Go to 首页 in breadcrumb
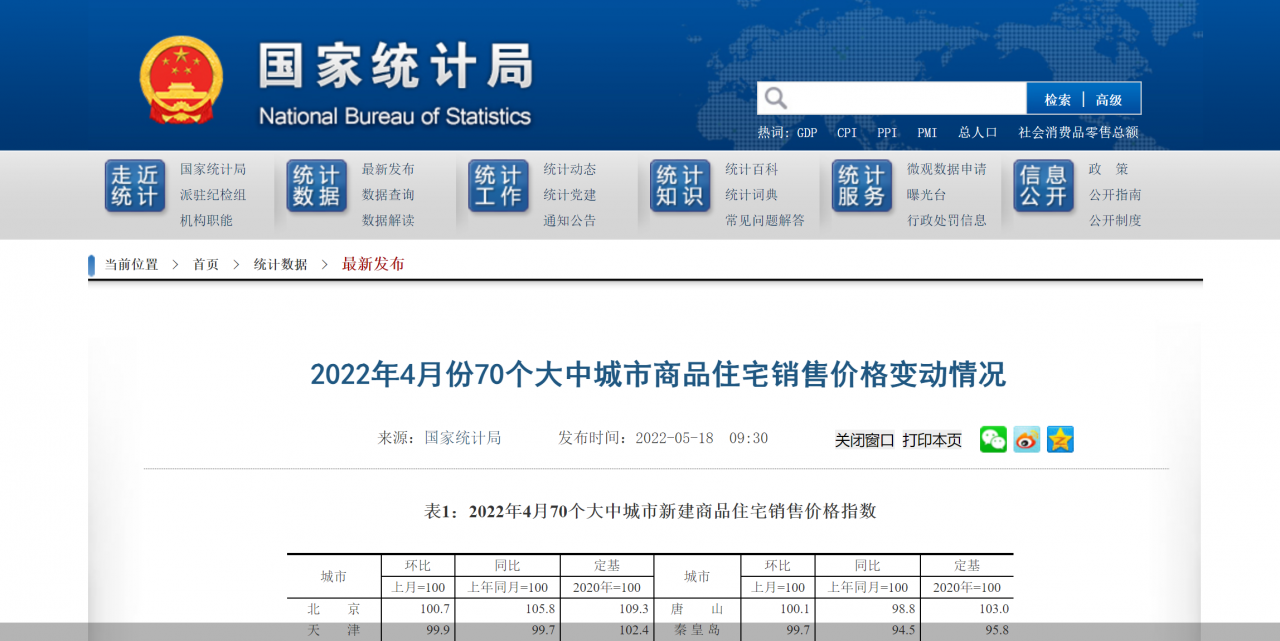The image size is (1280, 641). point(206,265)
